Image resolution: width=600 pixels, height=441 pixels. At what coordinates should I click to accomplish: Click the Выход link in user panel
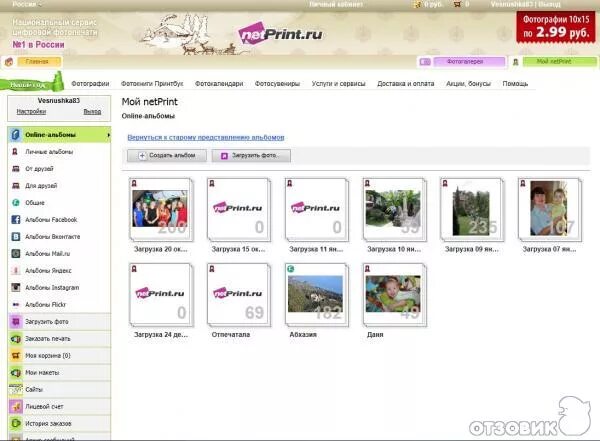92,111
